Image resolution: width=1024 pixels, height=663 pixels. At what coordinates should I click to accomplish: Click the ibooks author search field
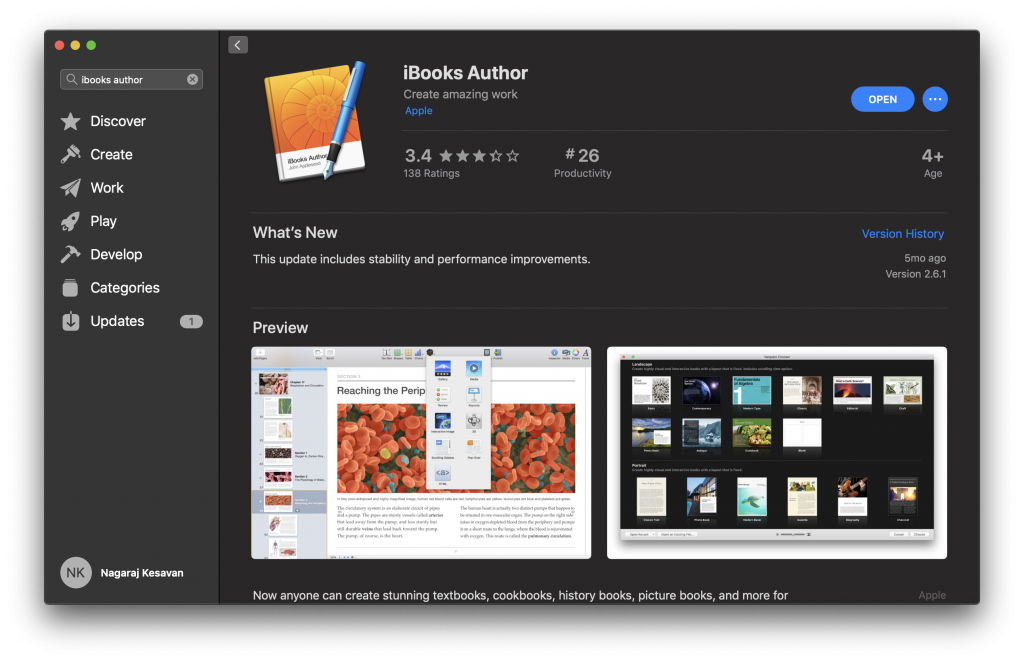[x=131, y=80]
